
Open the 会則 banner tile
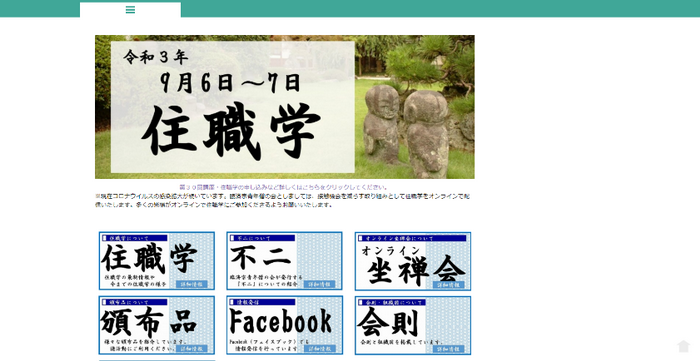413,325
